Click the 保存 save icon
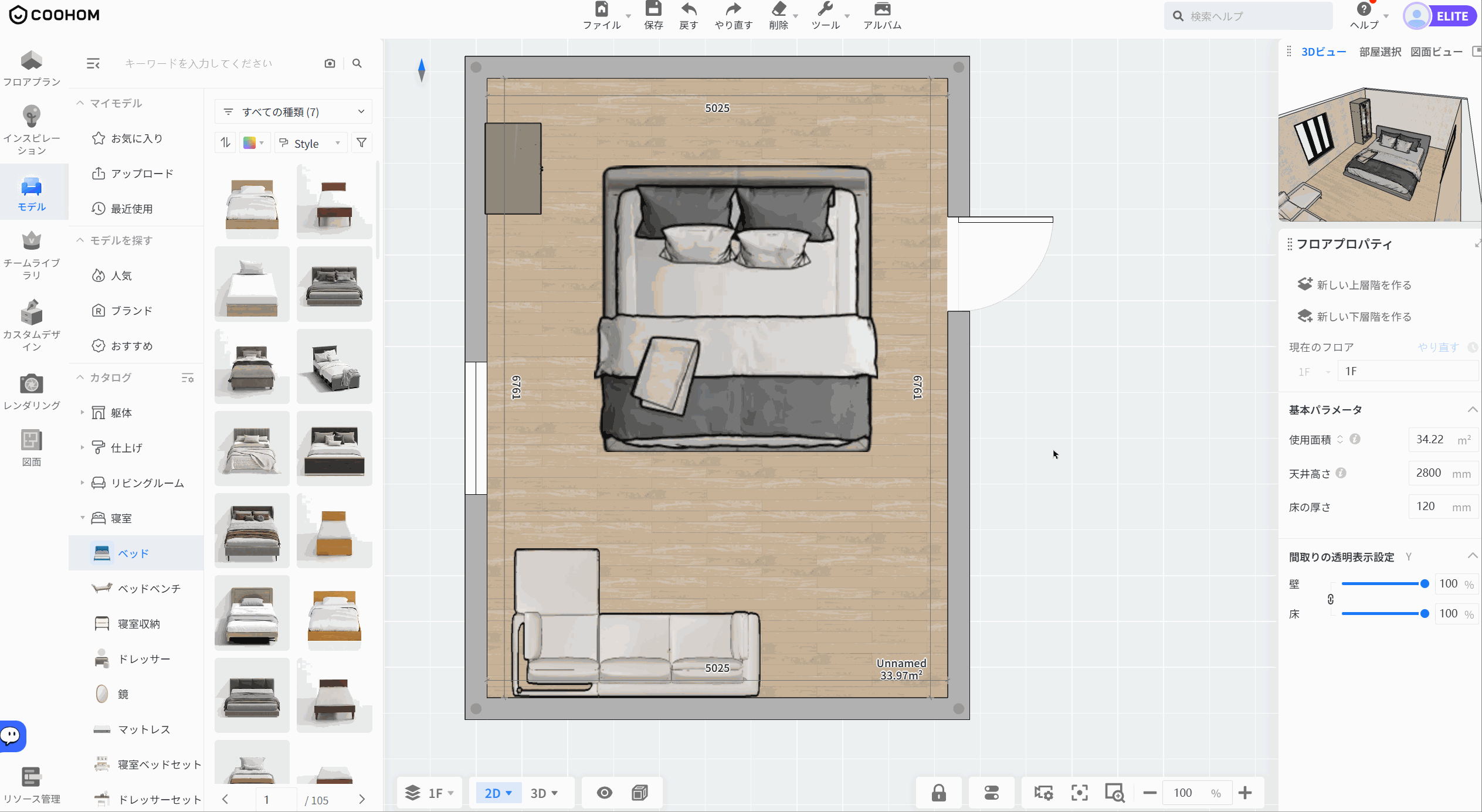The width and height of the screenshot is (1482, 812). (653, 9)
